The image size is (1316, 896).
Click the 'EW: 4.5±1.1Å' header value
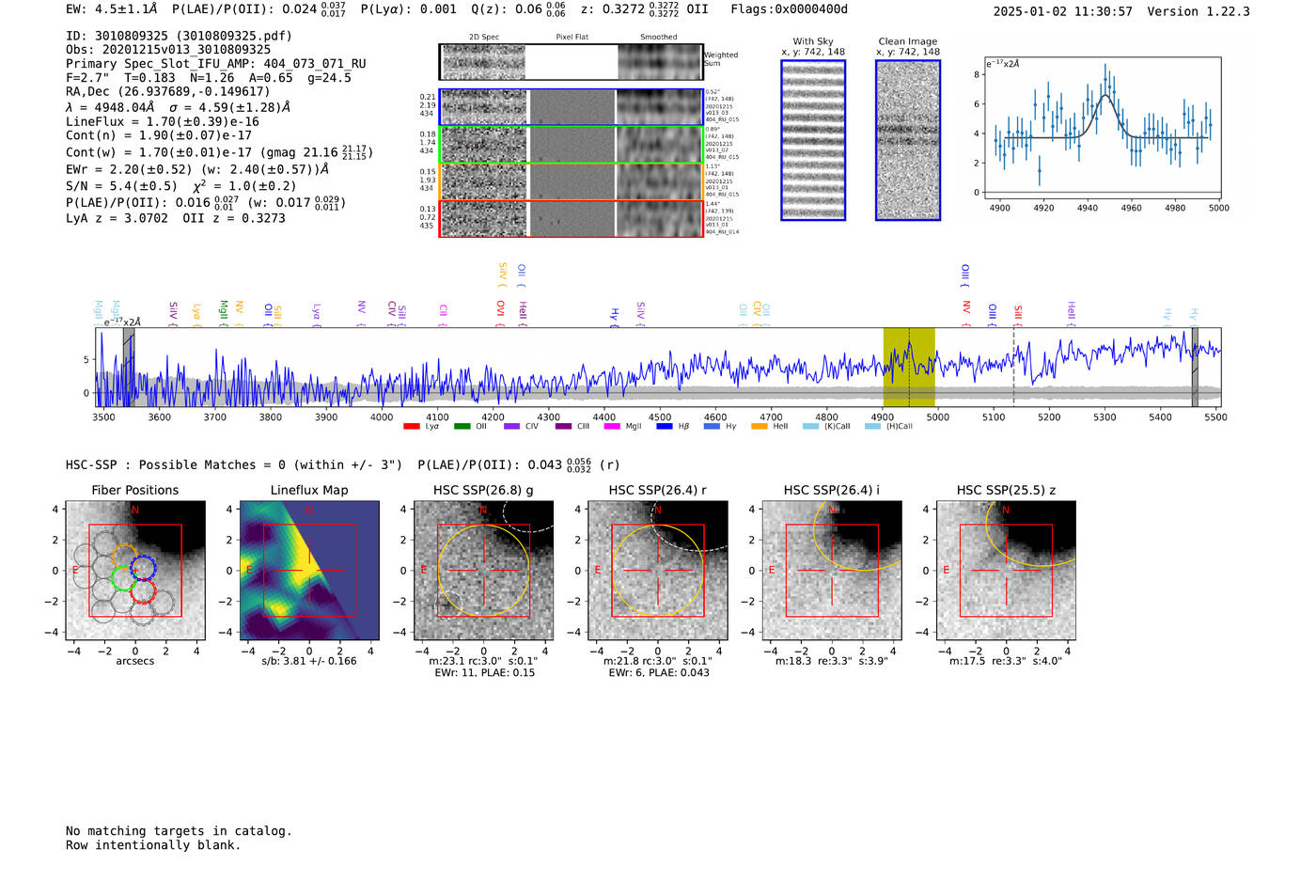(x=112, y=9)
